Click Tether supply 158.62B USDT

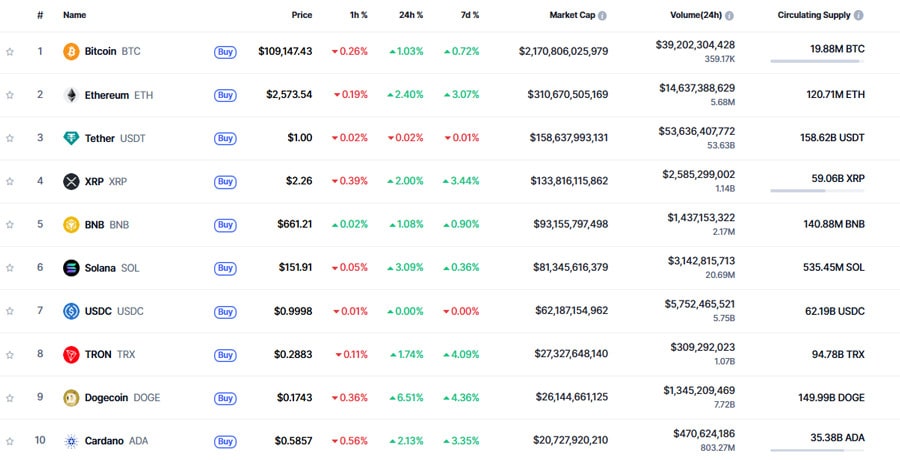pyautogui.click(x=832, y=138)
